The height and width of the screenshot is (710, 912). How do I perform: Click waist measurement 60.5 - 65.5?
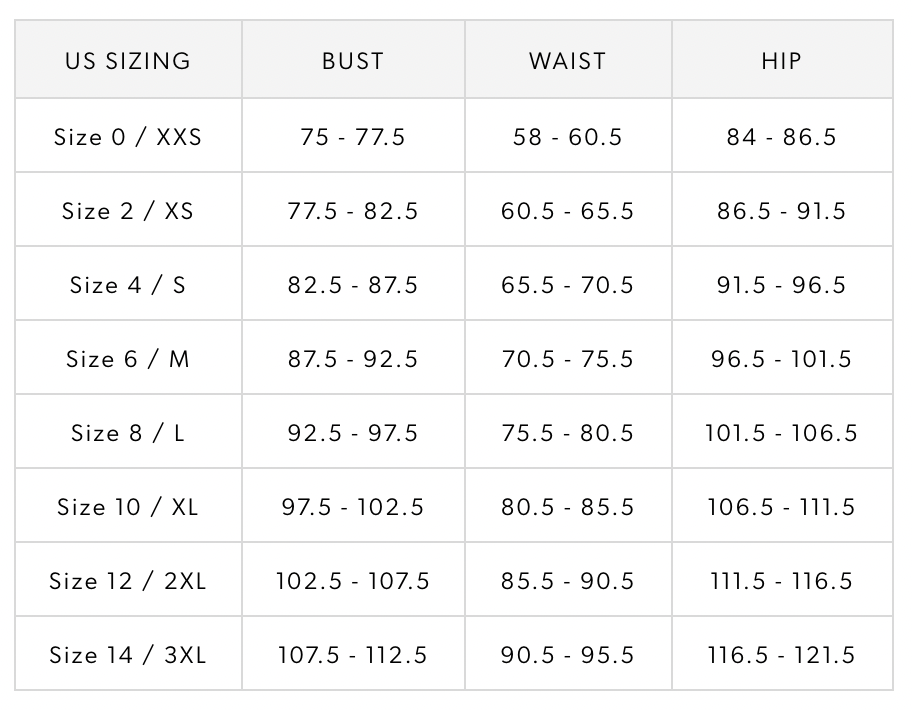click(x=568, y=211)
